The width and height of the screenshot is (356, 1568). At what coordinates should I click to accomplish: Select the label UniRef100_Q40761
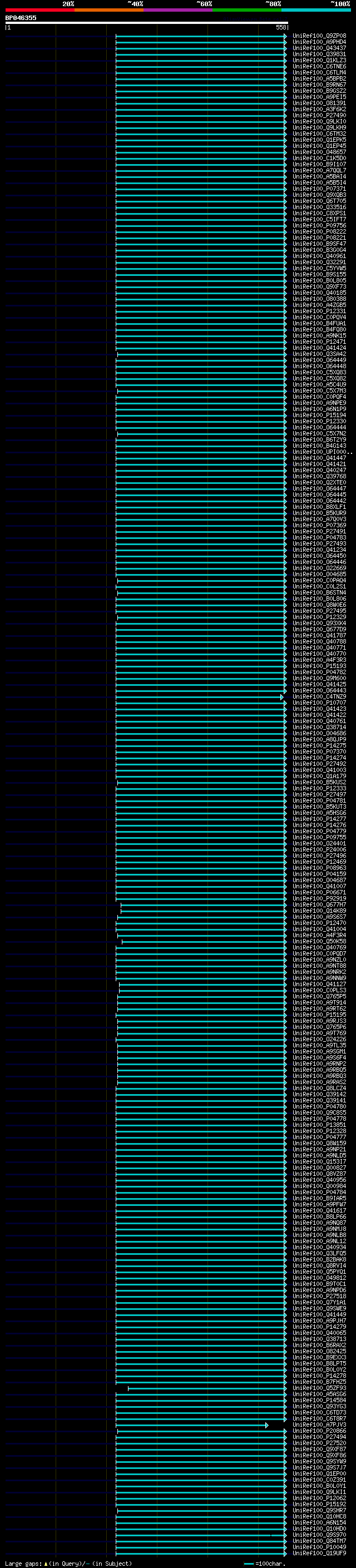(319, 721)
